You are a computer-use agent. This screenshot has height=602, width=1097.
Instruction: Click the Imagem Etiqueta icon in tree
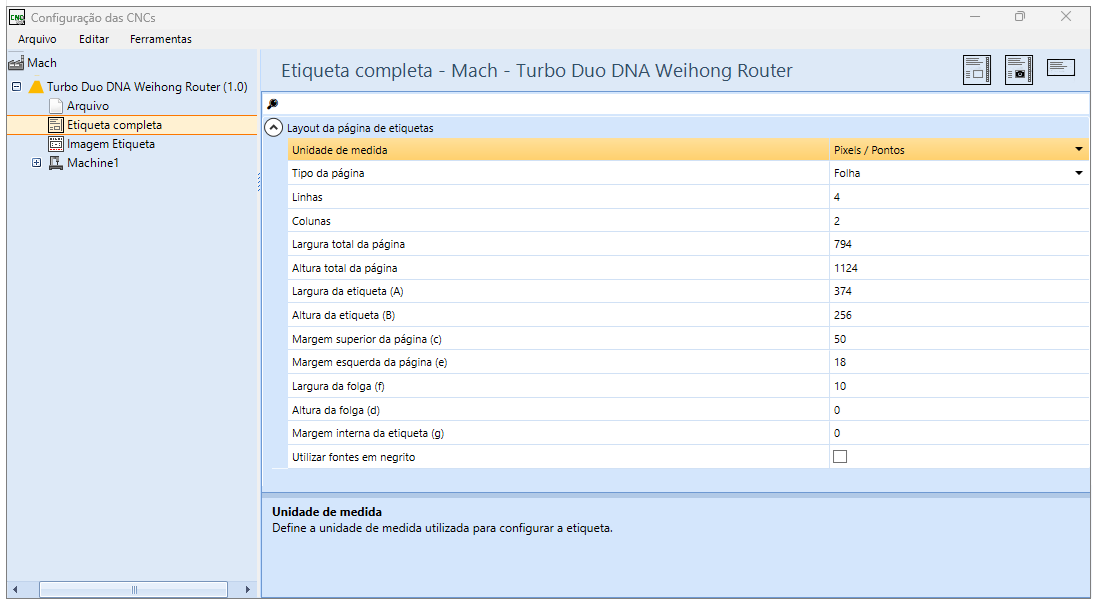click(56, 144)
